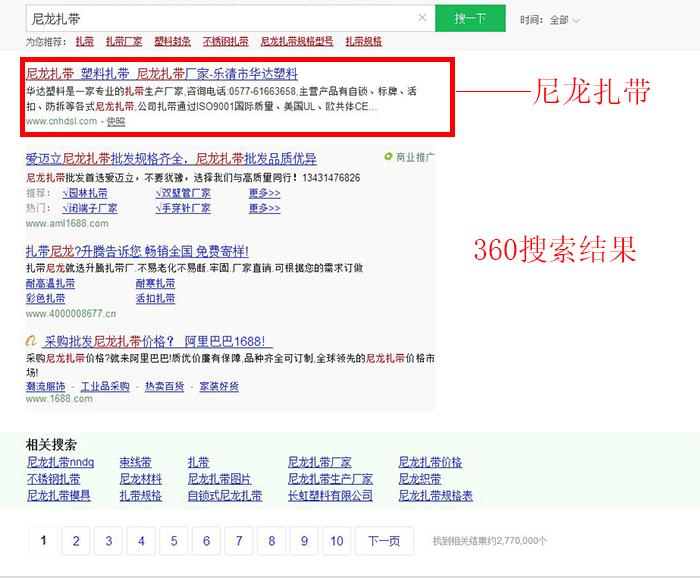The height and width of the screenshot is (578, 700).
Task: Go to results page 9
Action: click(304, 541)
